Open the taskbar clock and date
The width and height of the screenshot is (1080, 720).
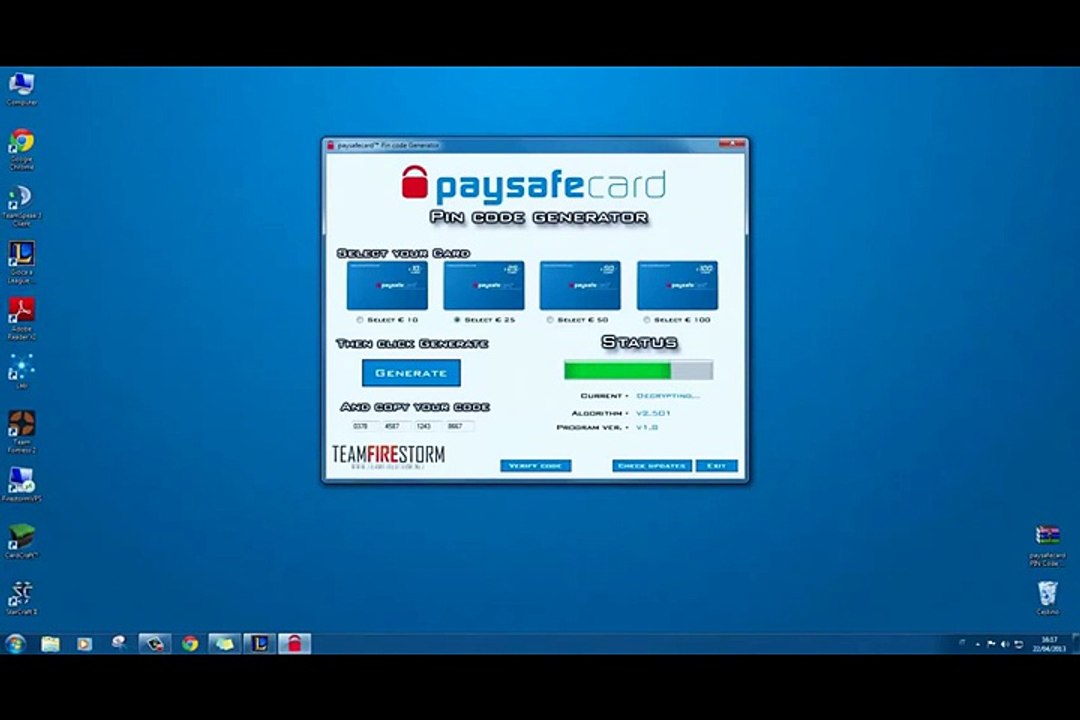pyautogui.click(x=1049, y=644)
